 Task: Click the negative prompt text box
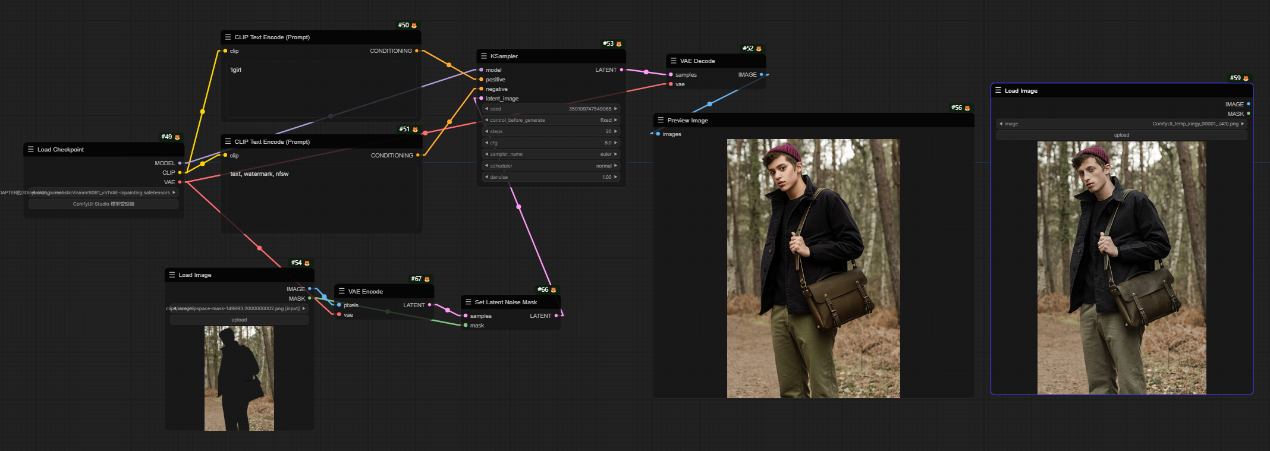pos(320,200)
